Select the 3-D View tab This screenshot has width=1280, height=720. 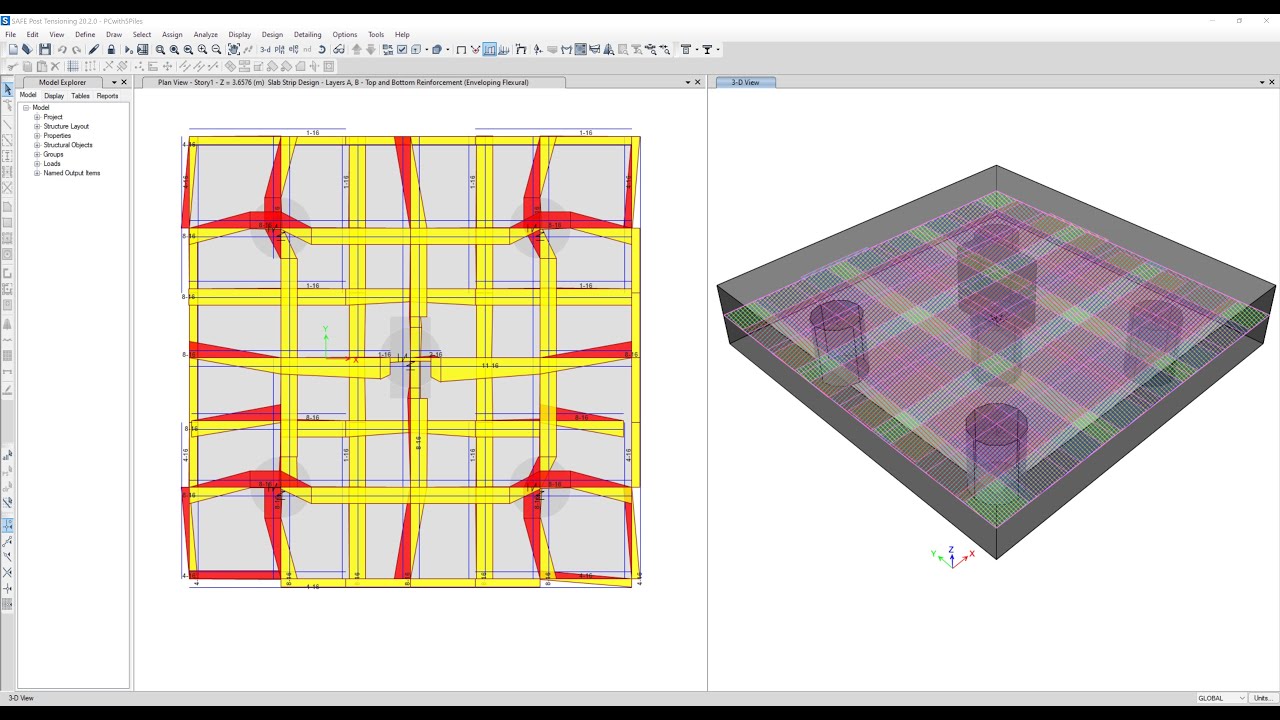(x=746, y=82)
